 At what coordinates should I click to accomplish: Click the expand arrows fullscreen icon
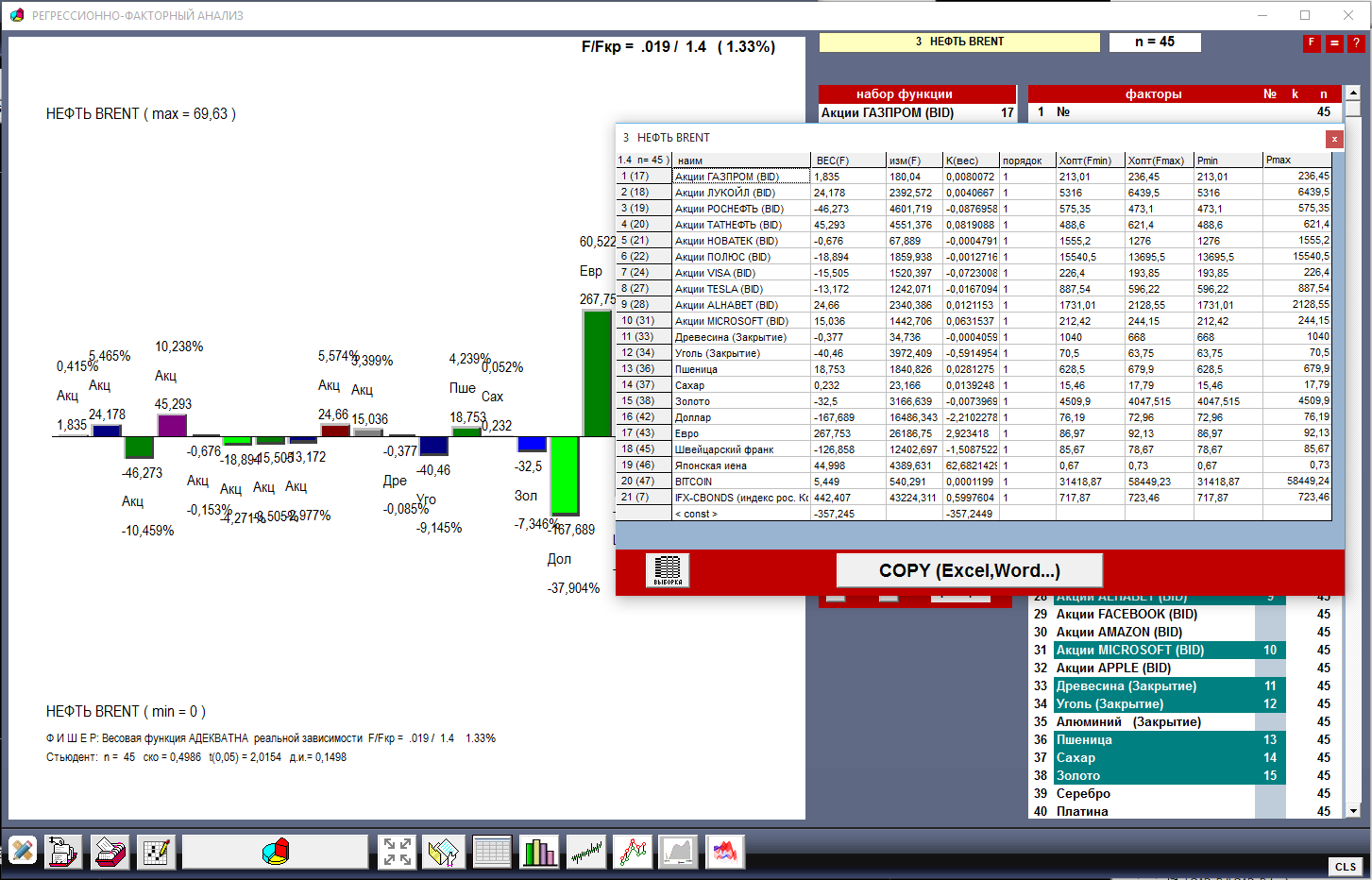(398, 852)
